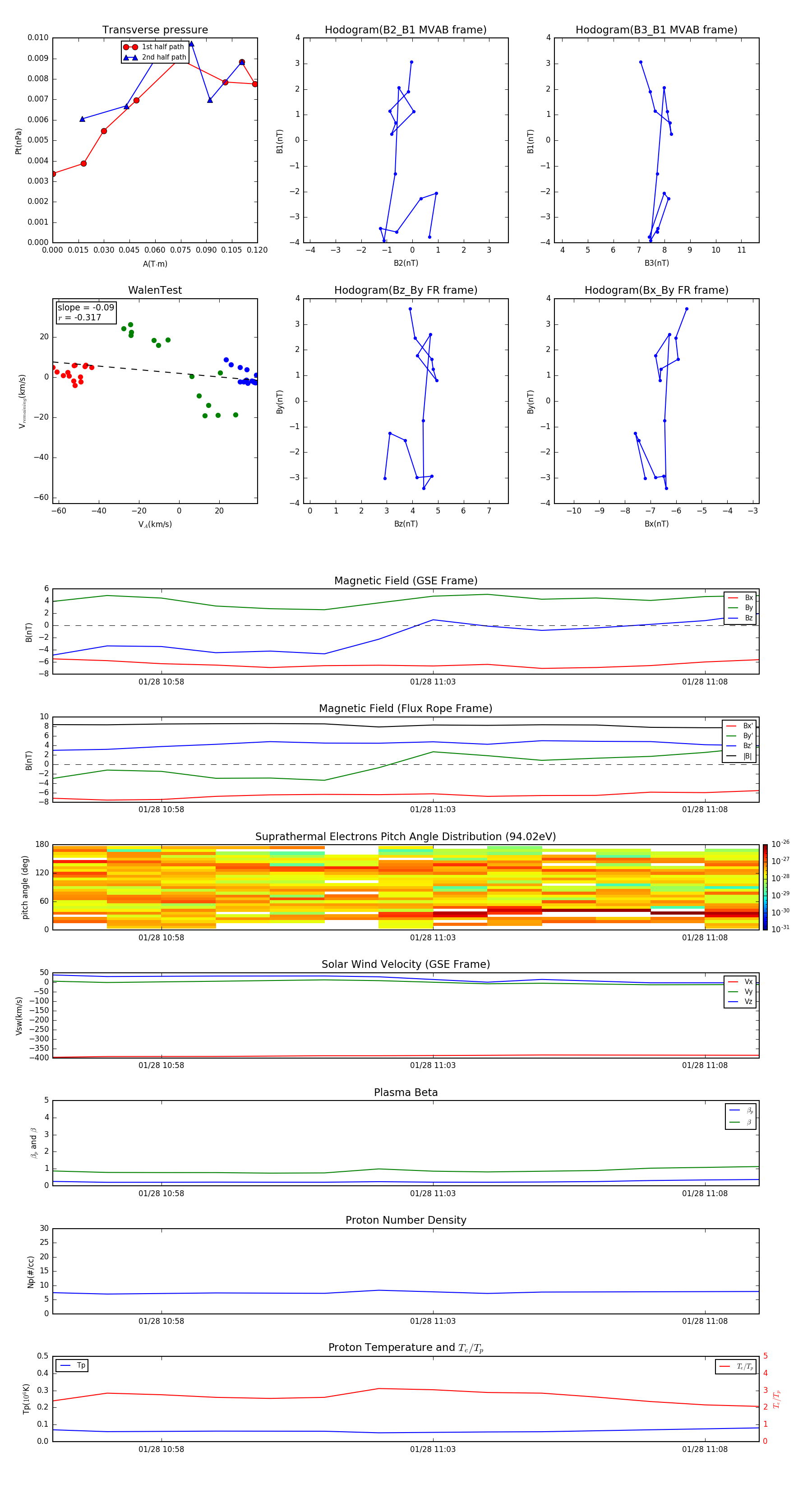Screen dimensions: 812x1489
Task: Click the 'Transverse pressure' plot title
Action: (x=155, y=30)
